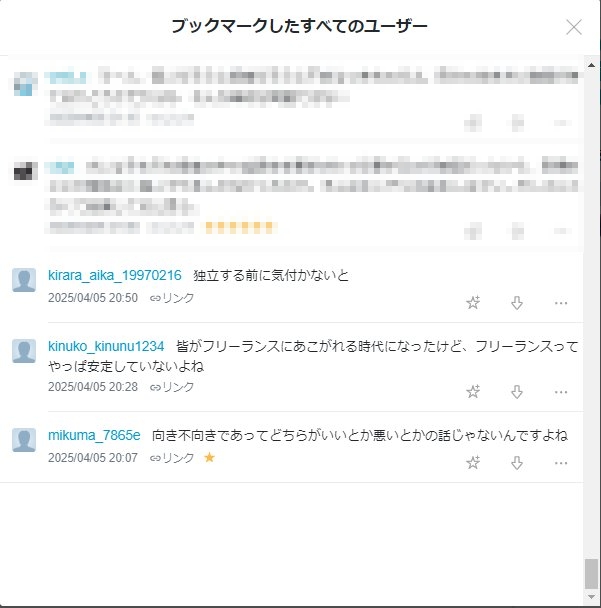Open kirara_aika_19970216 user profile link
The image size is (601, 608).
[x=115, y=275]
